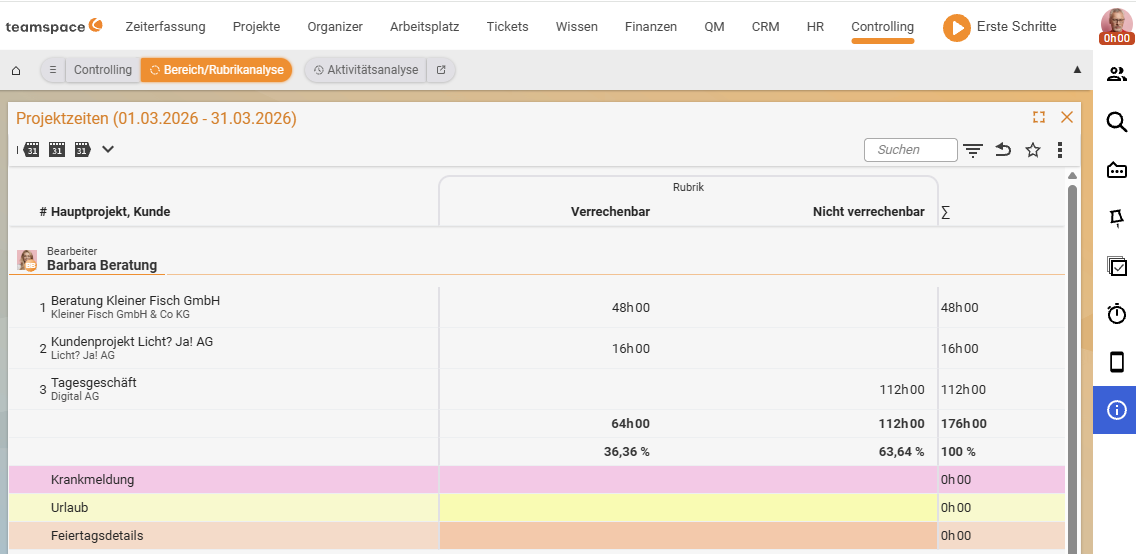Open the Organizer menu
This screenshot has height=554, width=1136.
pos(335,27)
